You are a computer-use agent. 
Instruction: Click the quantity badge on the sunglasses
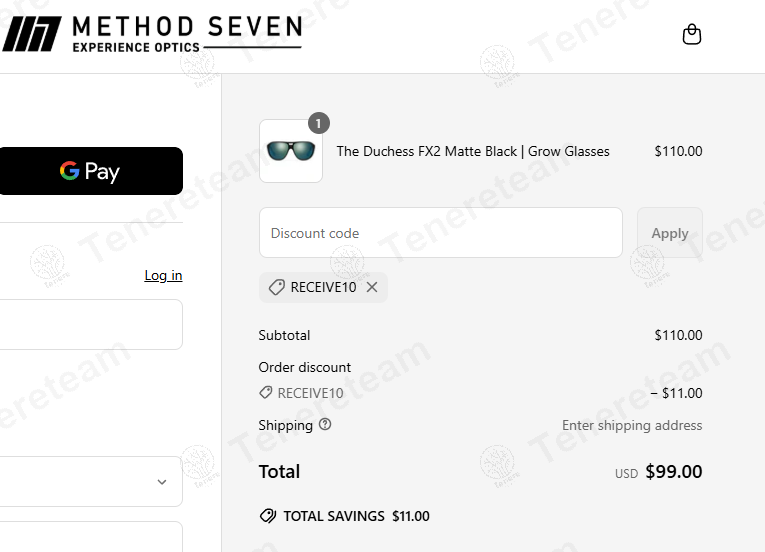pos(318,123)
